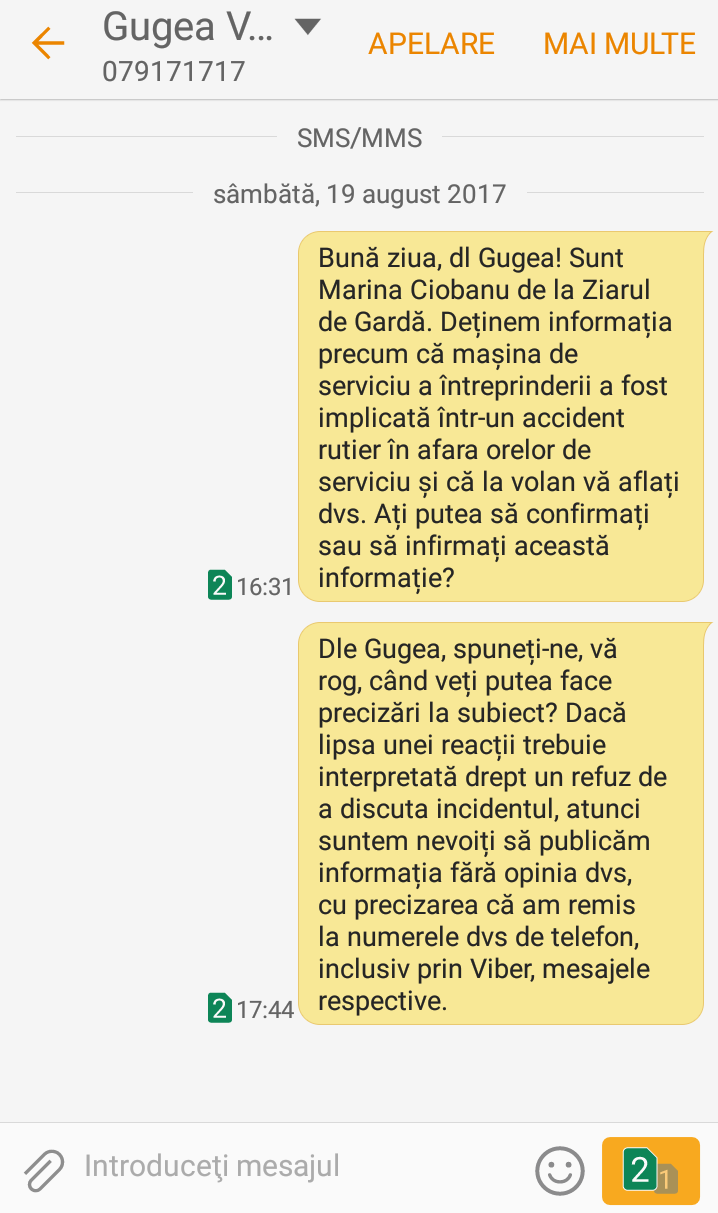The height and width of the screenshot is (1213, 718).
Task: Call the contact via APELARE
Action: [x=431, y=44]
